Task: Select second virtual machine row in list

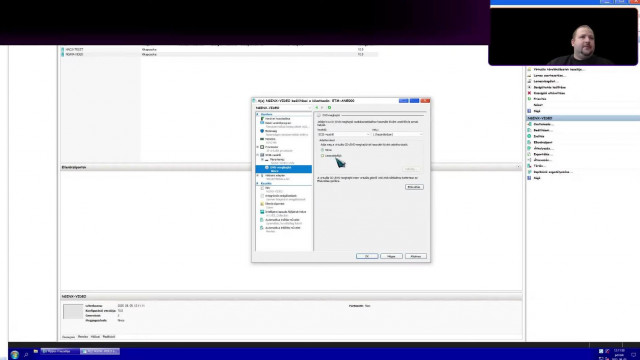Action: (219, 54)
